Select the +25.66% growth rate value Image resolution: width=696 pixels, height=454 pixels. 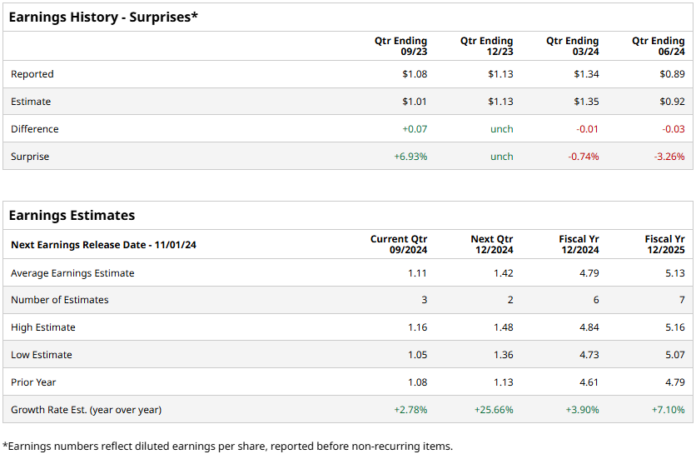coord(493,409)
